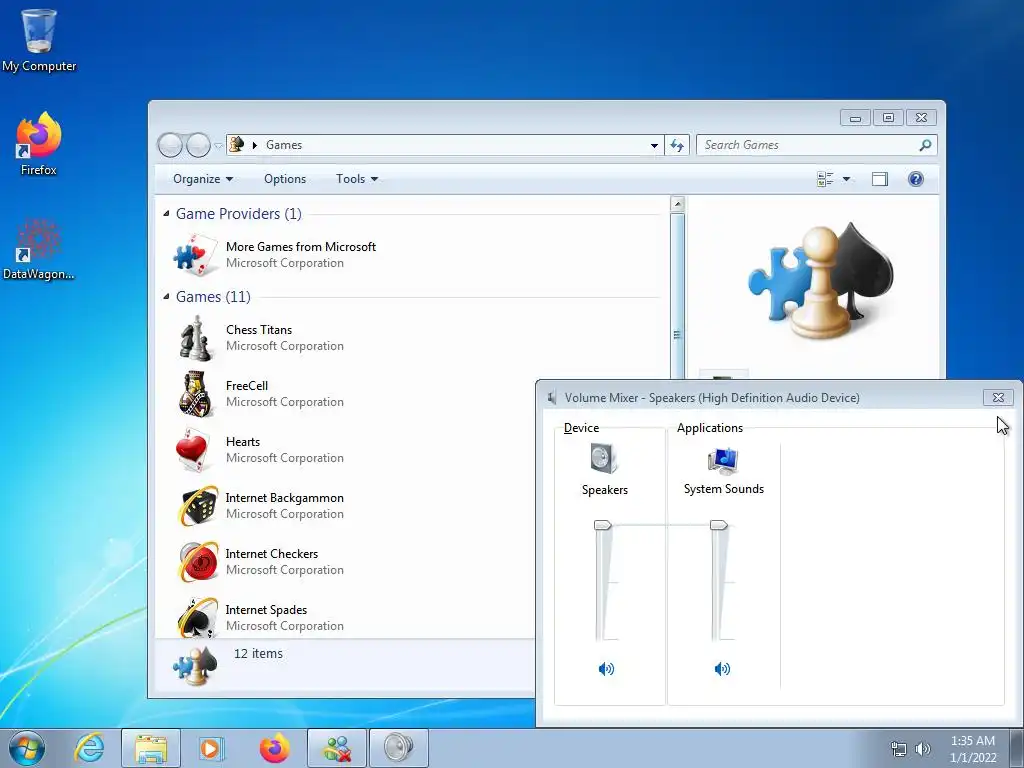Viewport: 1024px width, 768px height.
Task: Click the Show desktop button
Action: (1017, 748)
